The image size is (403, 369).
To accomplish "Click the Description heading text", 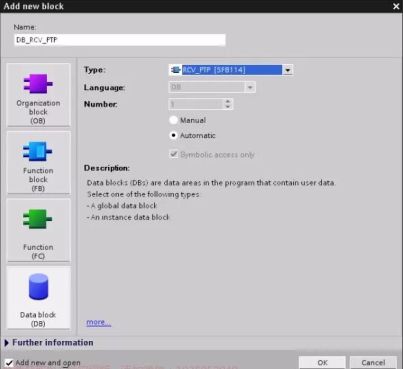I will (x=107, y=168).
